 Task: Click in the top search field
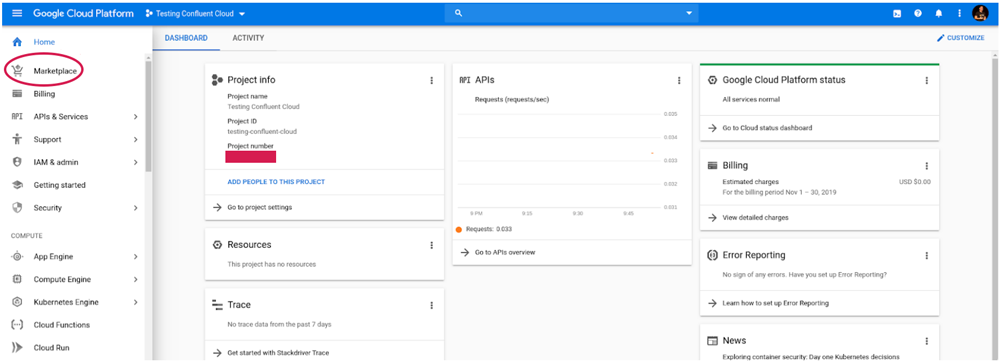click(571, 13)
